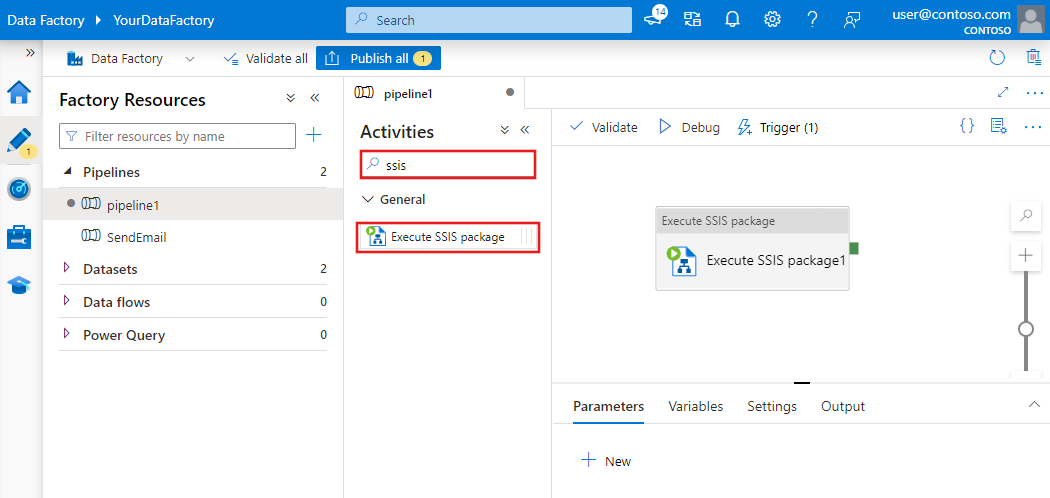The width and height of the screenshot is (1050, 498).
Task: Click the canvas zoom slider handle
Action: click(x=1025, y=329)
